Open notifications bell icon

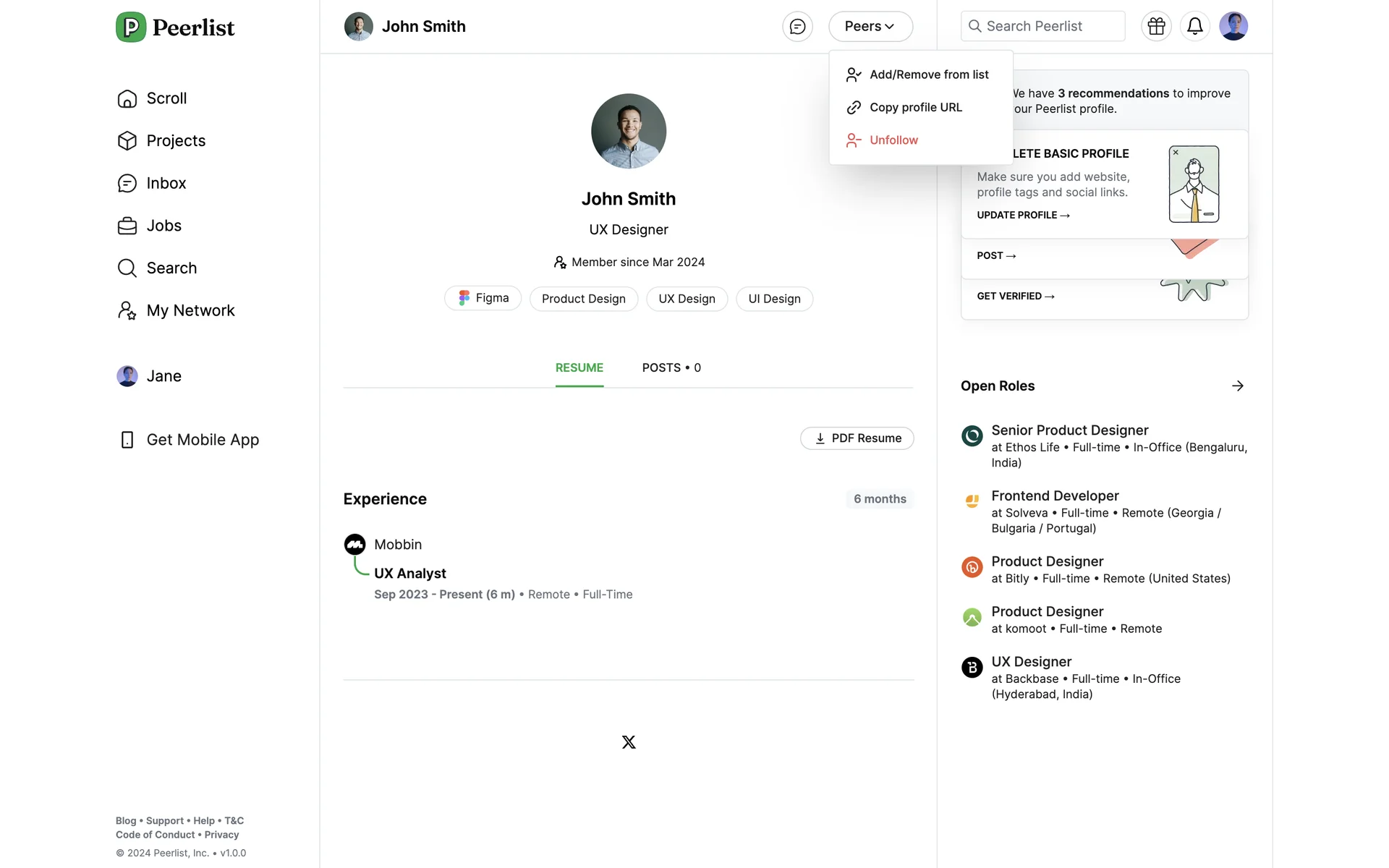click(x=1194, y=27)
